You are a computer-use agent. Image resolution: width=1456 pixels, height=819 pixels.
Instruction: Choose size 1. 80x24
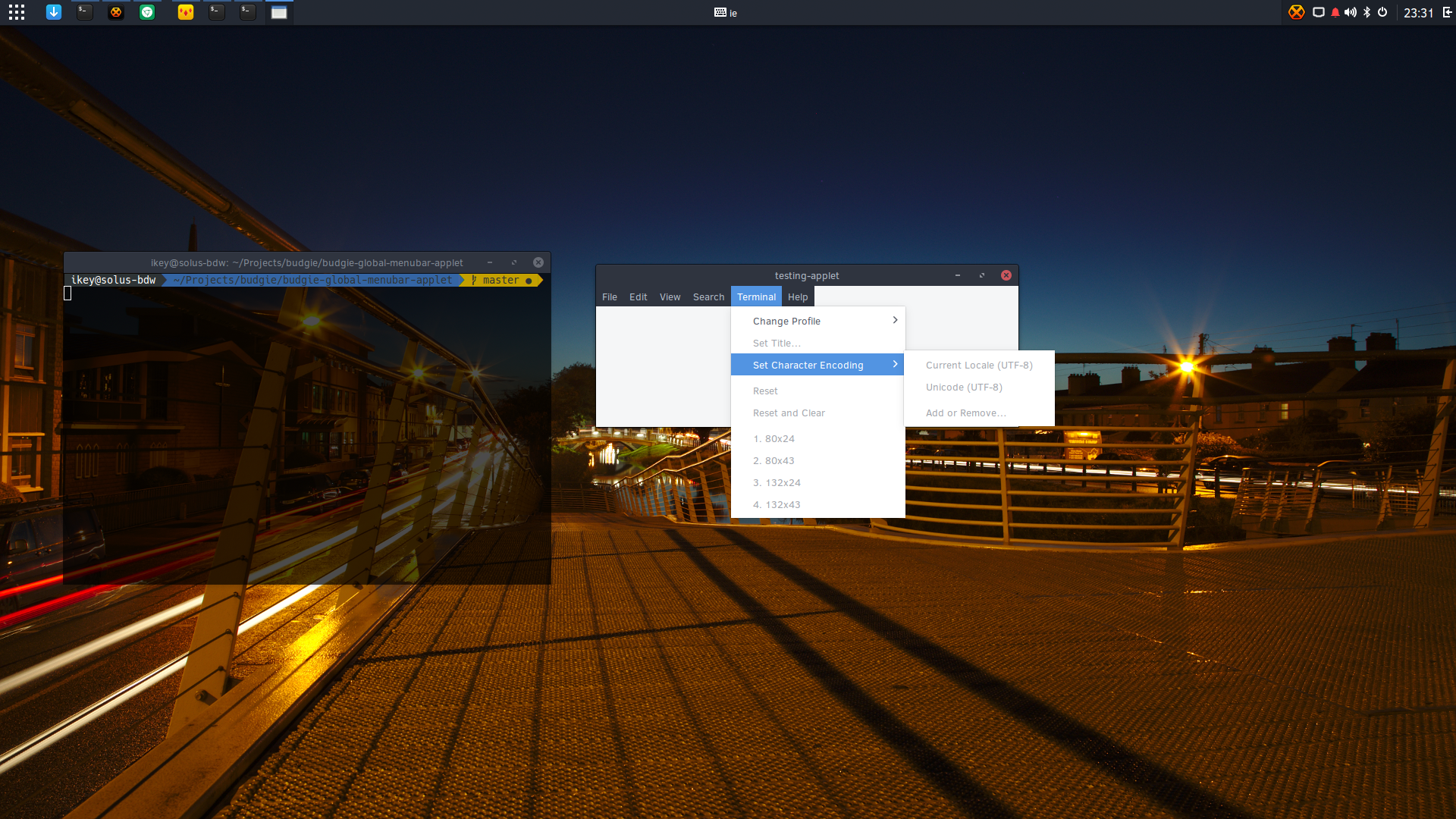[x=817, y=438]
